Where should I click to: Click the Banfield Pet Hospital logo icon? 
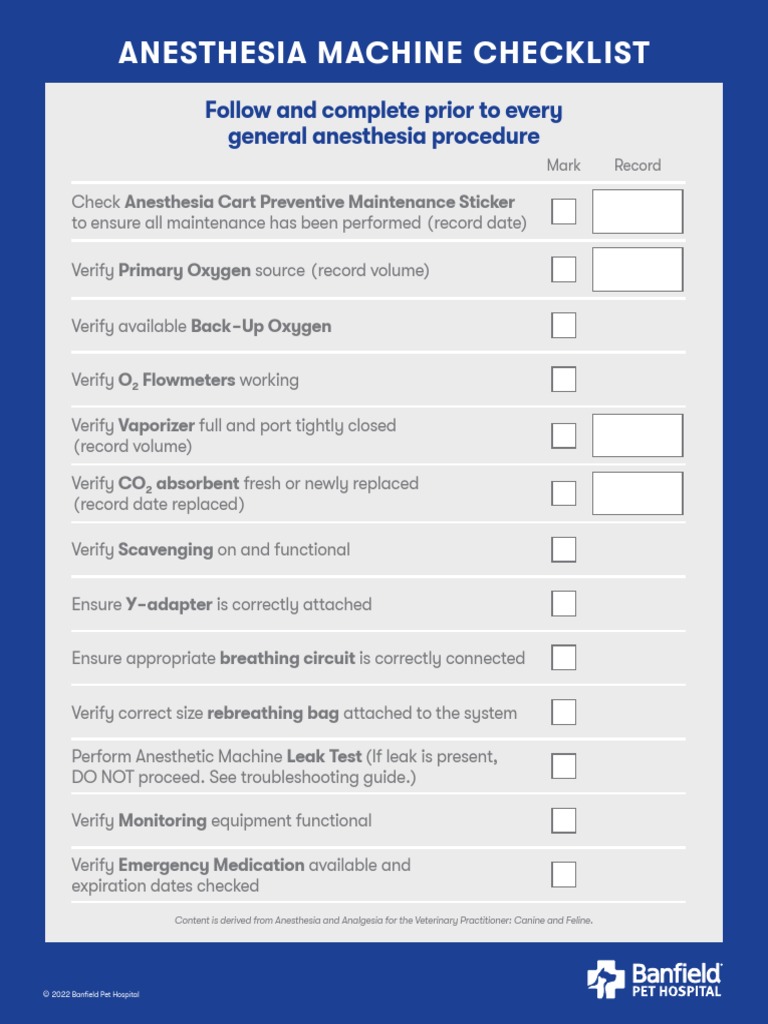tap(606, 979)
